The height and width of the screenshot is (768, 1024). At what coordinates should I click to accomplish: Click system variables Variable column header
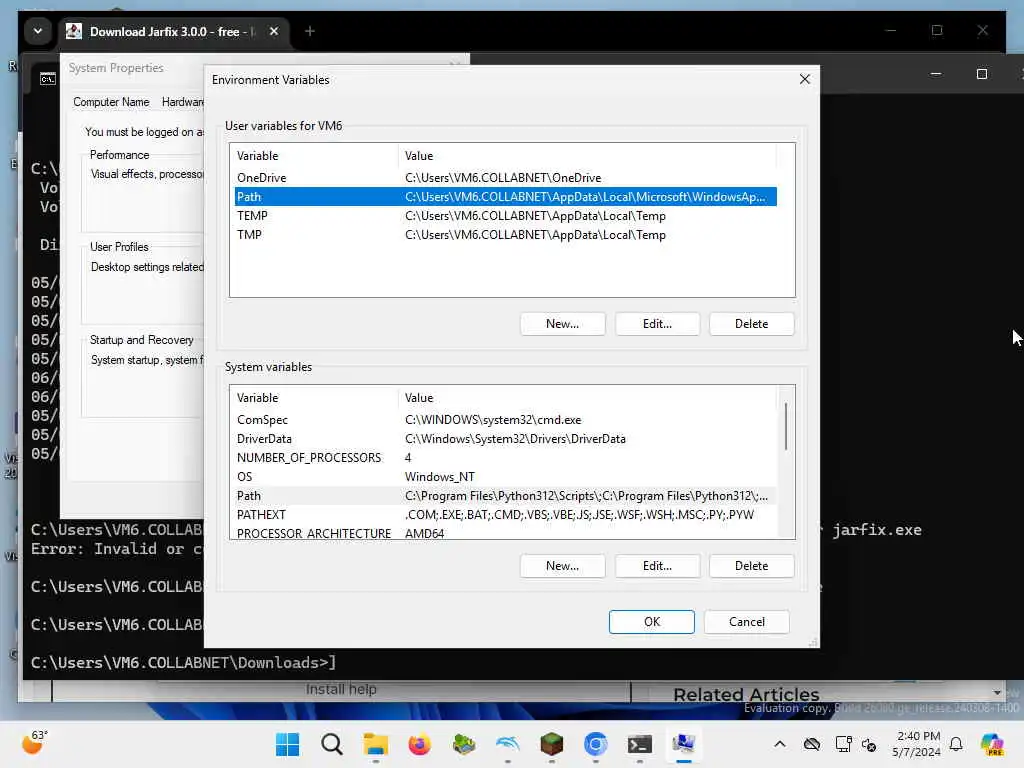314,398
